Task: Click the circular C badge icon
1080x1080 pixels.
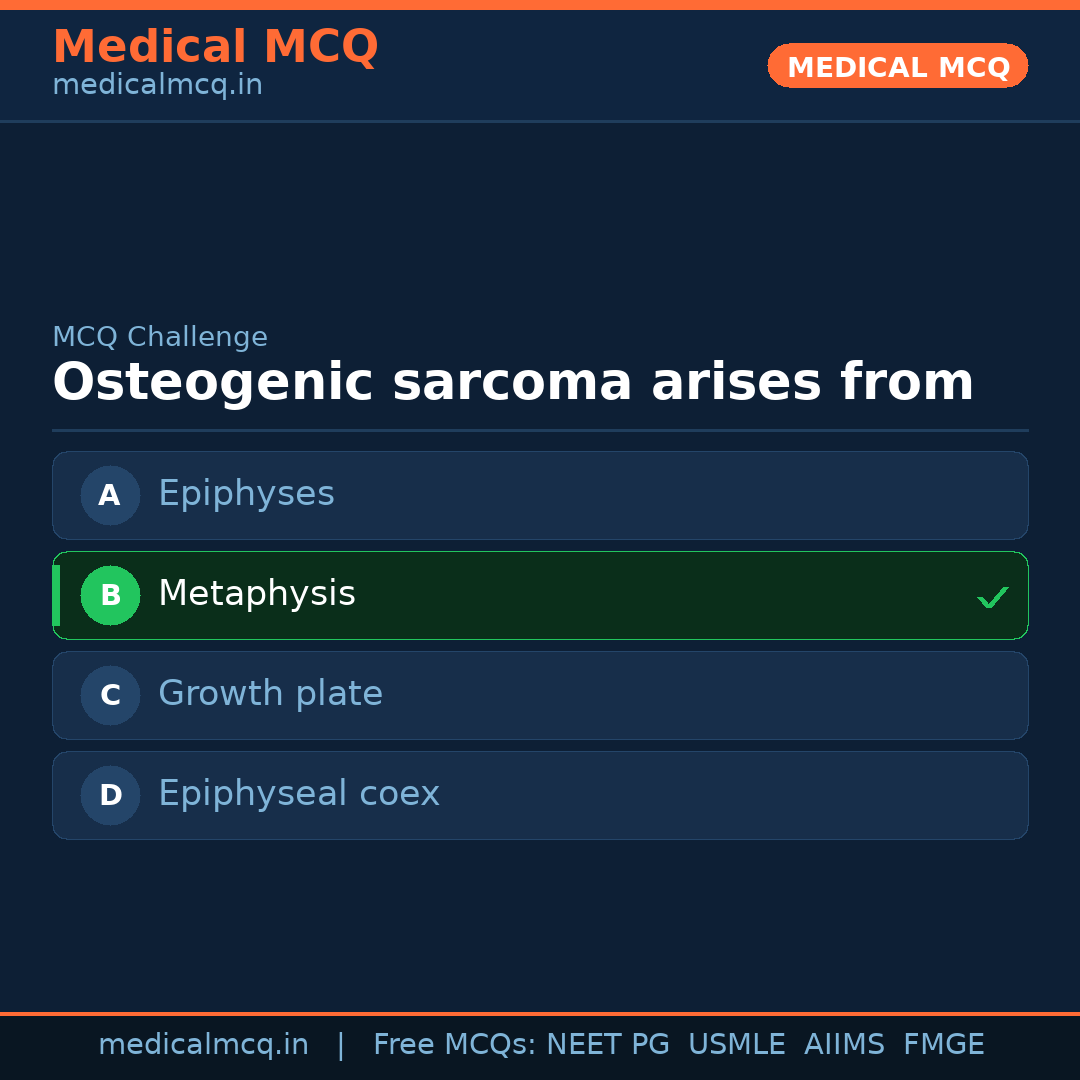Action: [110, 695]
